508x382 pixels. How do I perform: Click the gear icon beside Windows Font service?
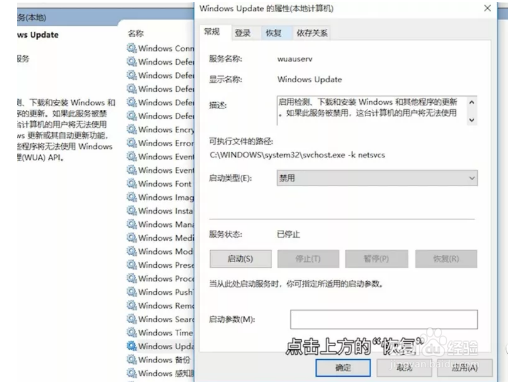click(132, 184)
